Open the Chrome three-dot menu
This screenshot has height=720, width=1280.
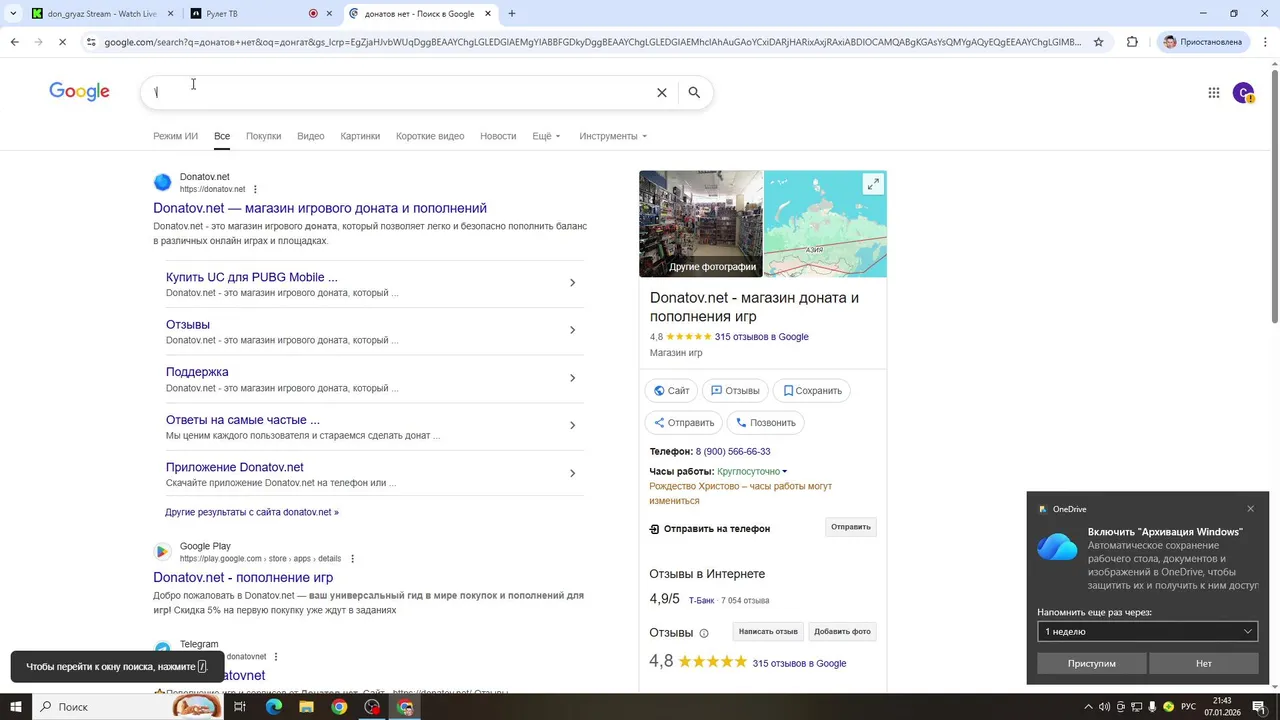click(x=1265, y=42)
